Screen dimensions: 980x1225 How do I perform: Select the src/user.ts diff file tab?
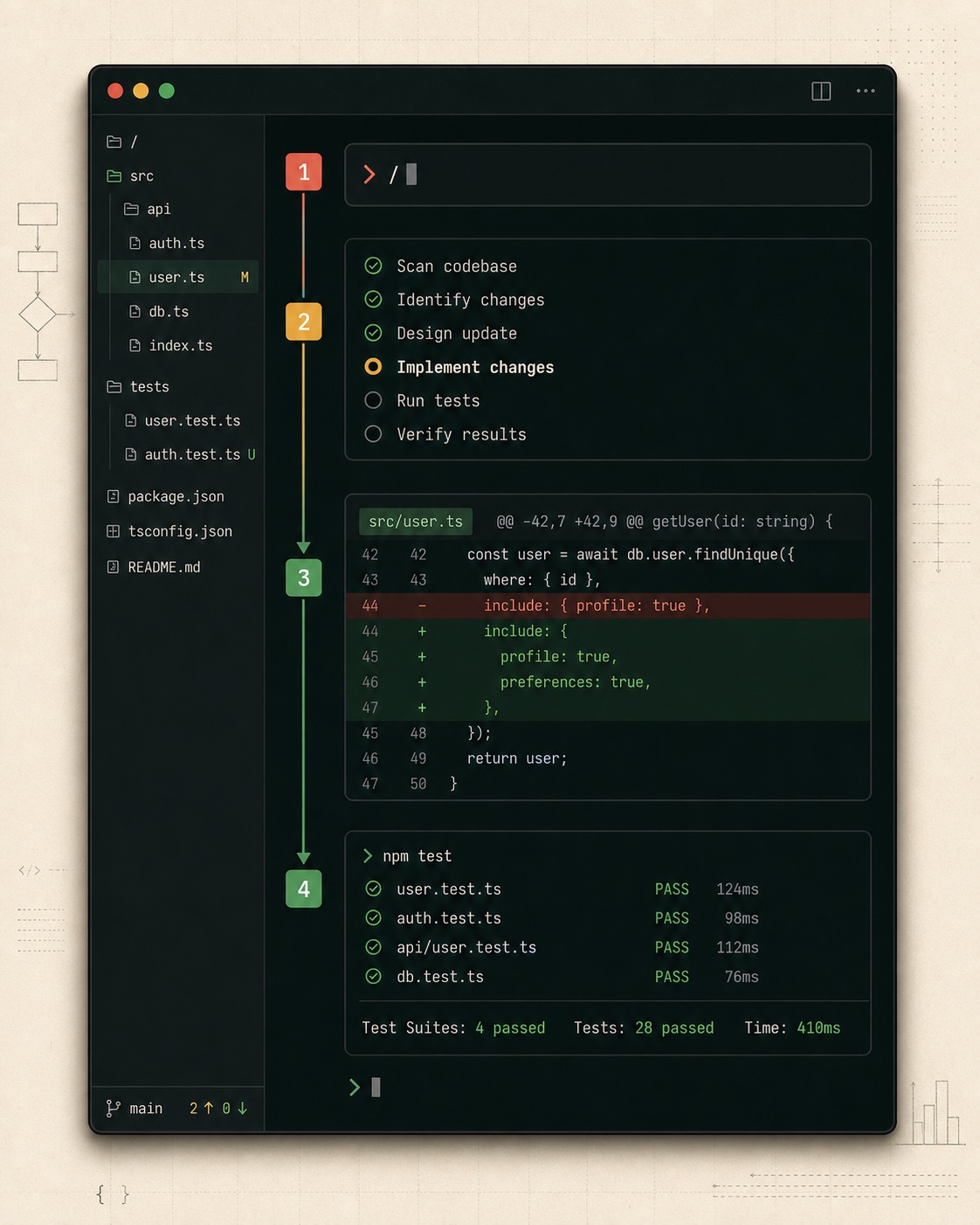click(x=416, y=522)
